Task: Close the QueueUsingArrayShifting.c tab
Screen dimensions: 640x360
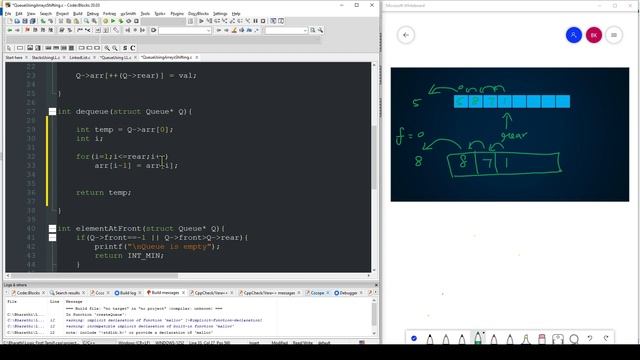Action: [197, 58]
